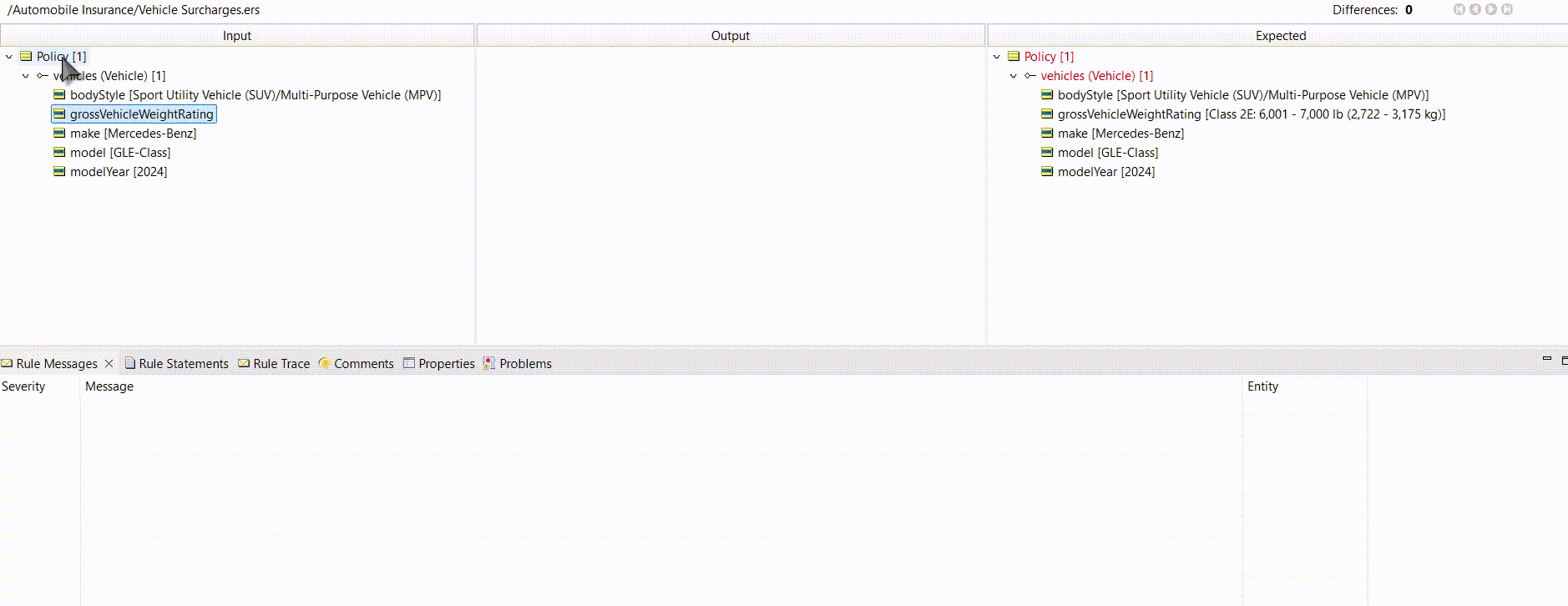Click minimize icon of bottom panel

coord(1546,359)
